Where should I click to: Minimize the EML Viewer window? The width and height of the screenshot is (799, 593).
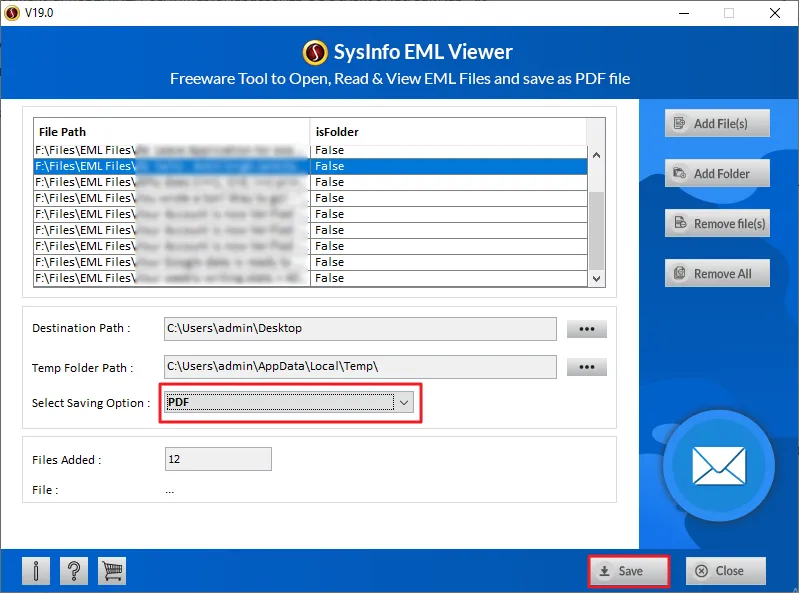[684, 13]
